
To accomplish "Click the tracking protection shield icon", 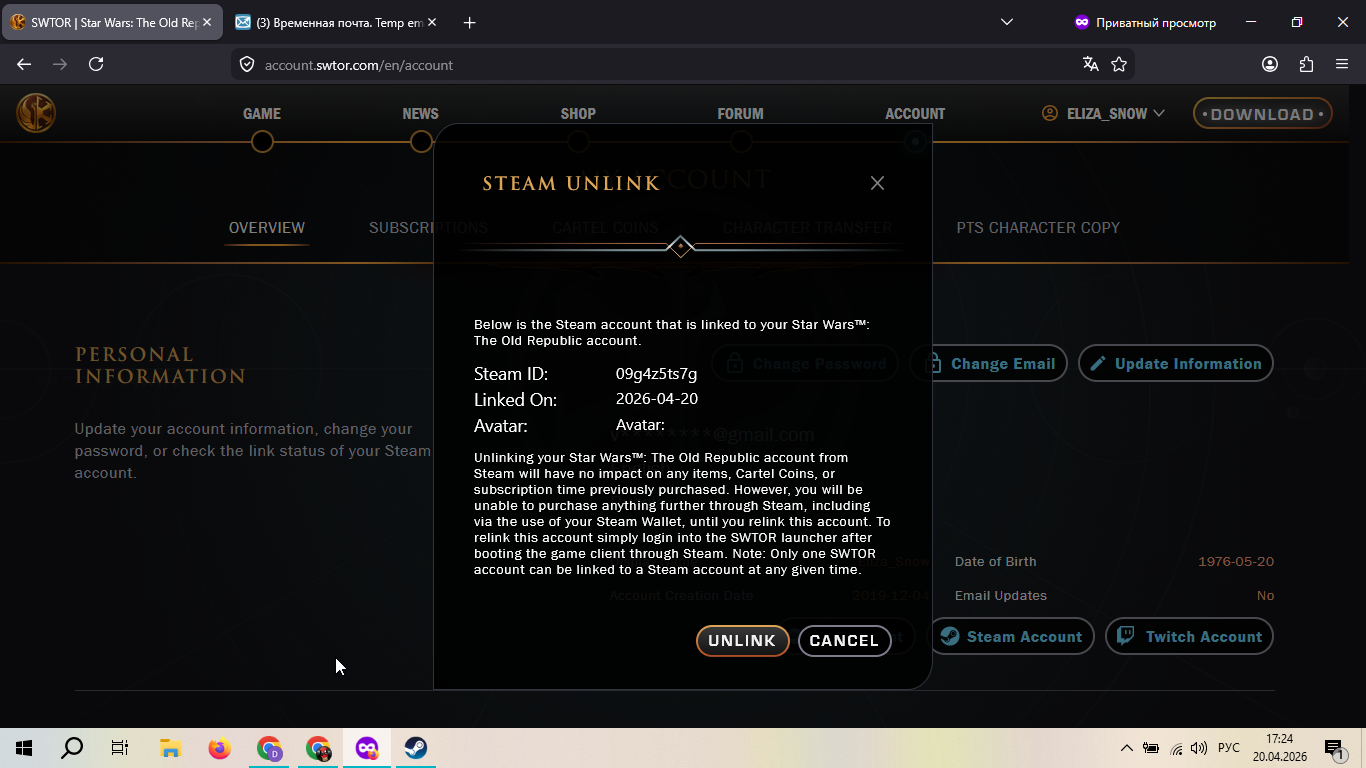I will click(247, 65).
